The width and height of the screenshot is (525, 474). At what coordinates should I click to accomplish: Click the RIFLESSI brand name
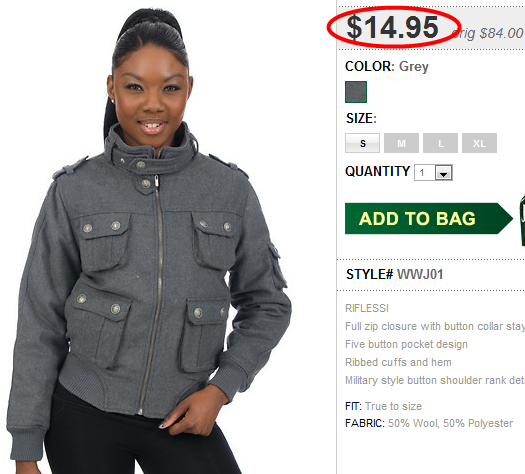(367, 308)
